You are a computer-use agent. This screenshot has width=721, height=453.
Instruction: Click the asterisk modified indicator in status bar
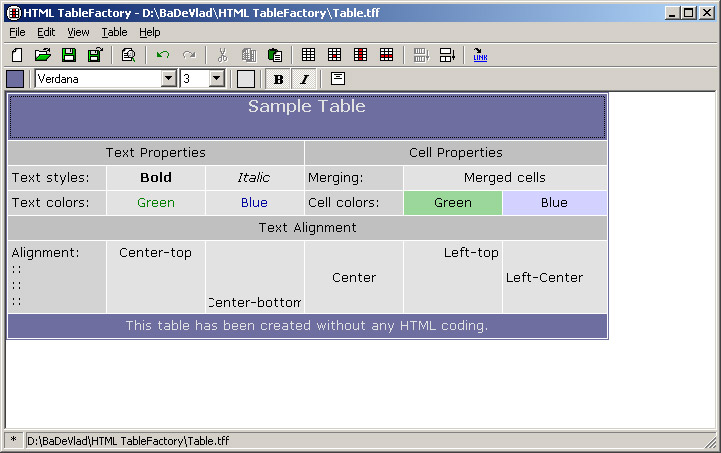pyautogui.click(x=13, y=440)
